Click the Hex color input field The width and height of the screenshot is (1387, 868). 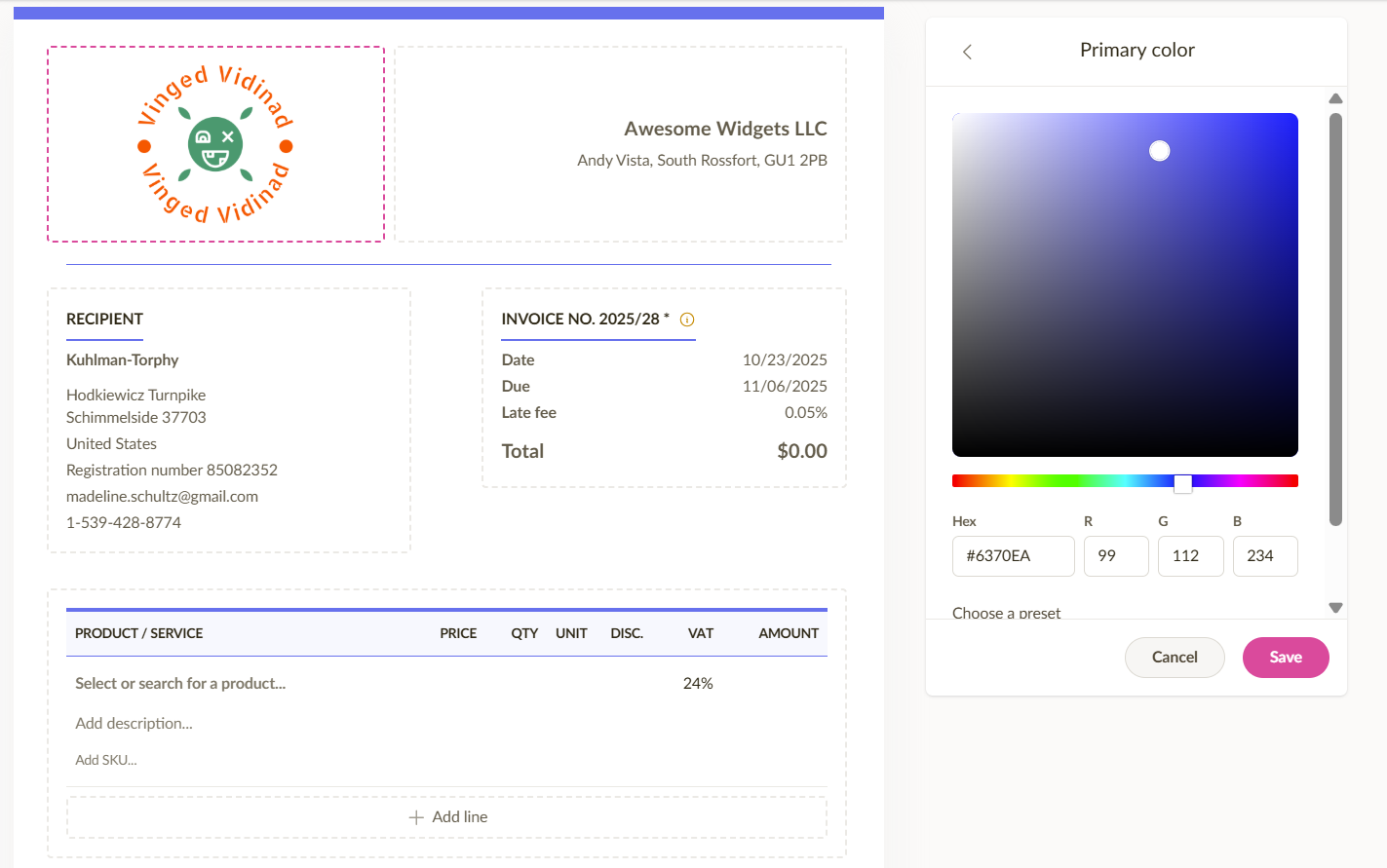(x=1013, y=556)
